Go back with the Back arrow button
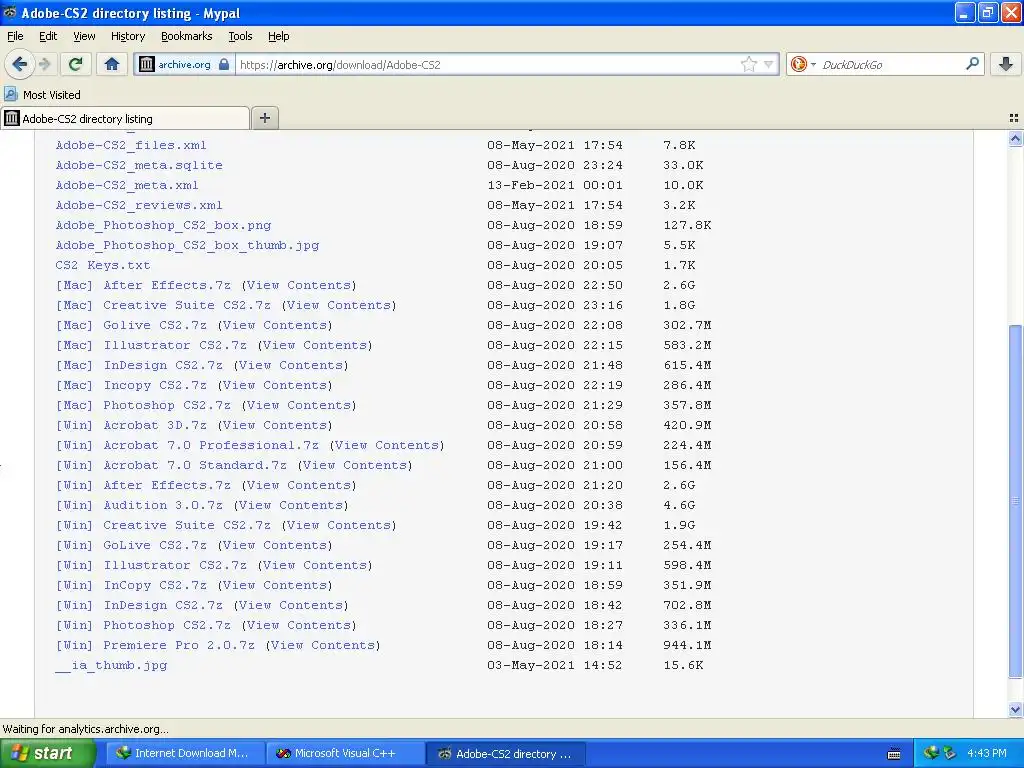Viewport: 1024px width, 768px height. tap(19, 64)
